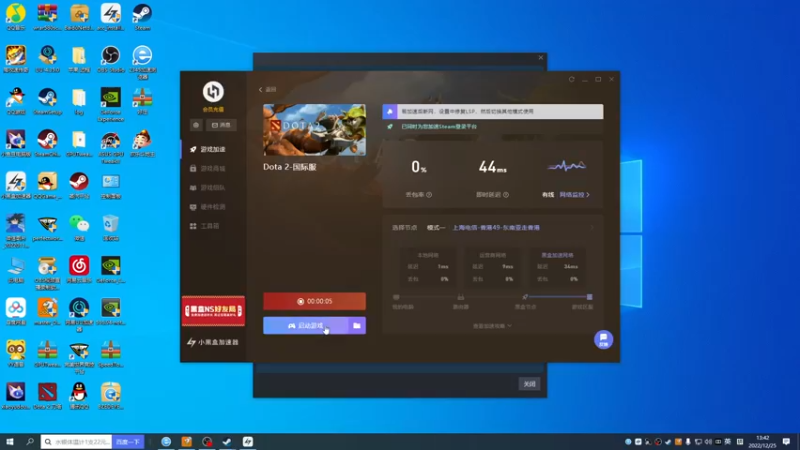
Task: Select the Recycle Bin desktop icon
Action: point(111,228)
